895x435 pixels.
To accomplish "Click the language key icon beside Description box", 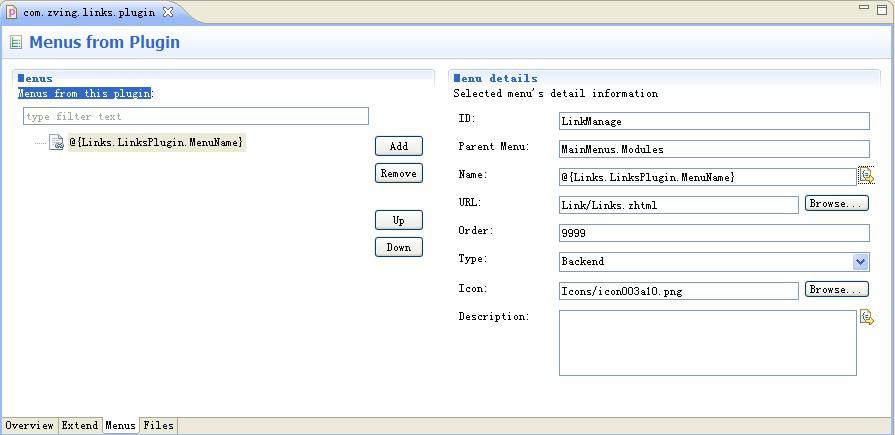I will coord(866,317).
